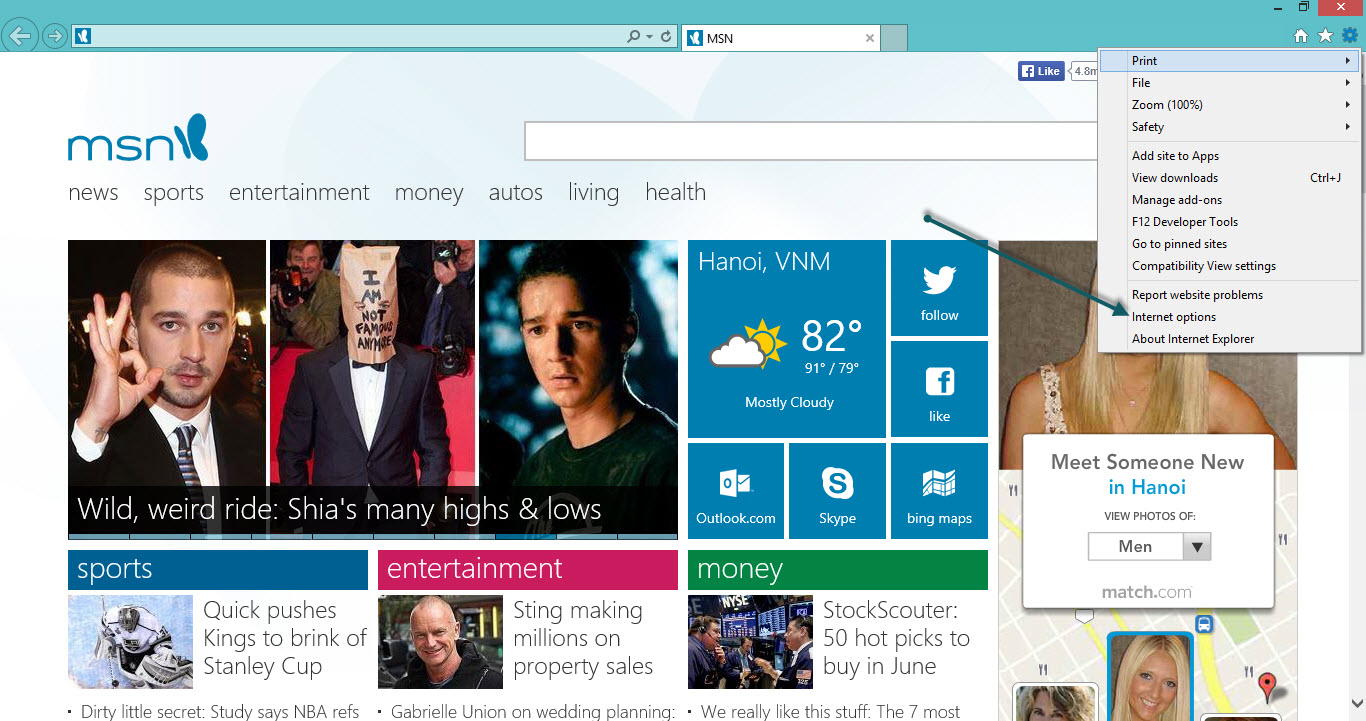The width and height of the screenshot is (1366, 721).
Task: Open the Skype tile
Action: (x=837, y=491)
